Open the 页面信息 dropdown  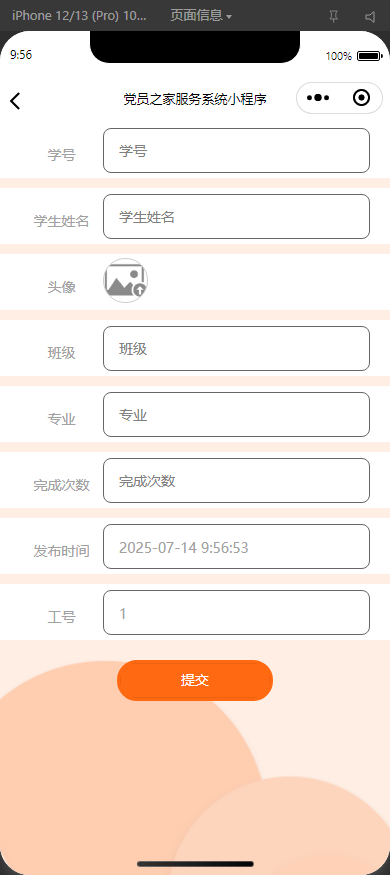coord(201,16)
